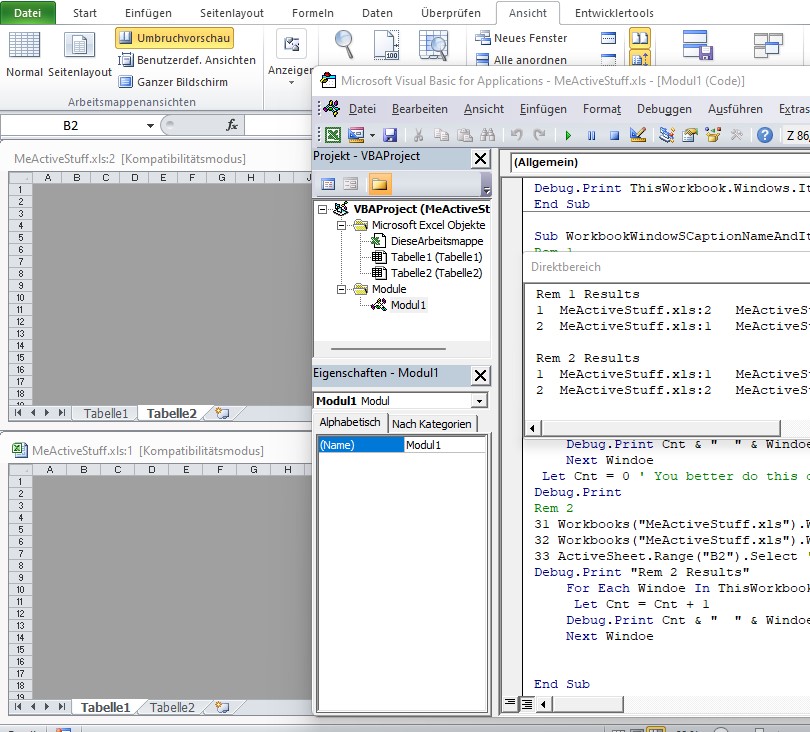
Task: Click the Find binoculars icon
Action: [x=487, y=135]
